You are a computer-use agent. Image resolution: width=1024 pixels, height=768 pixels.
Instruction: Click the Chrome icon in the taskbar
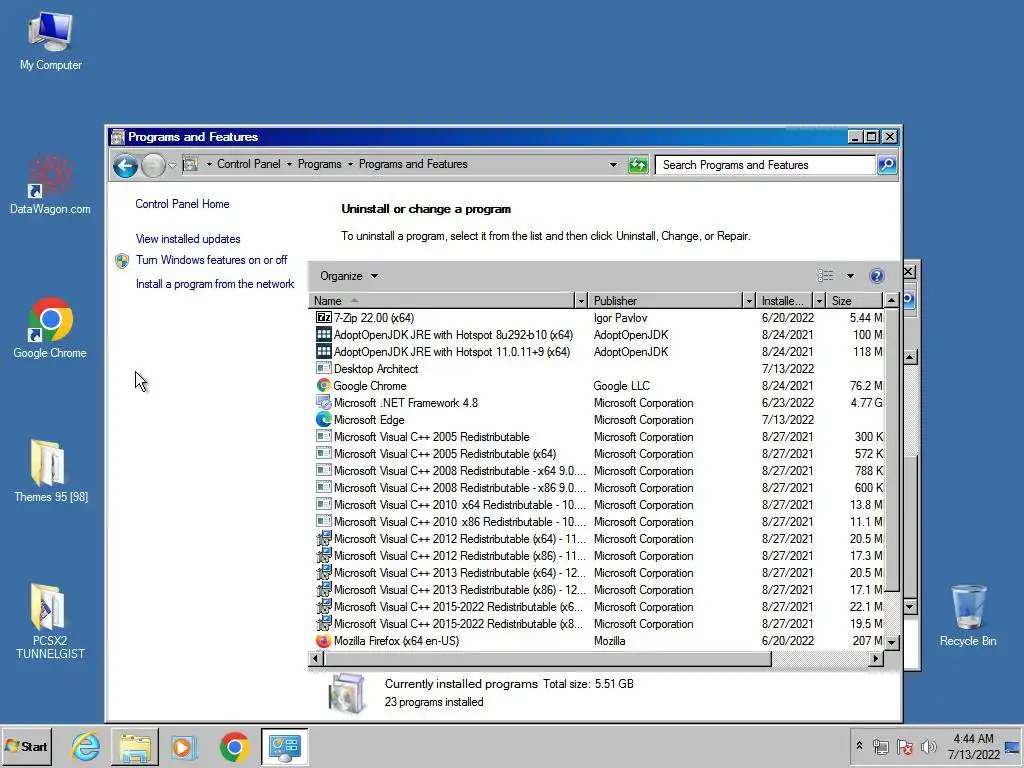click(234, 746)
